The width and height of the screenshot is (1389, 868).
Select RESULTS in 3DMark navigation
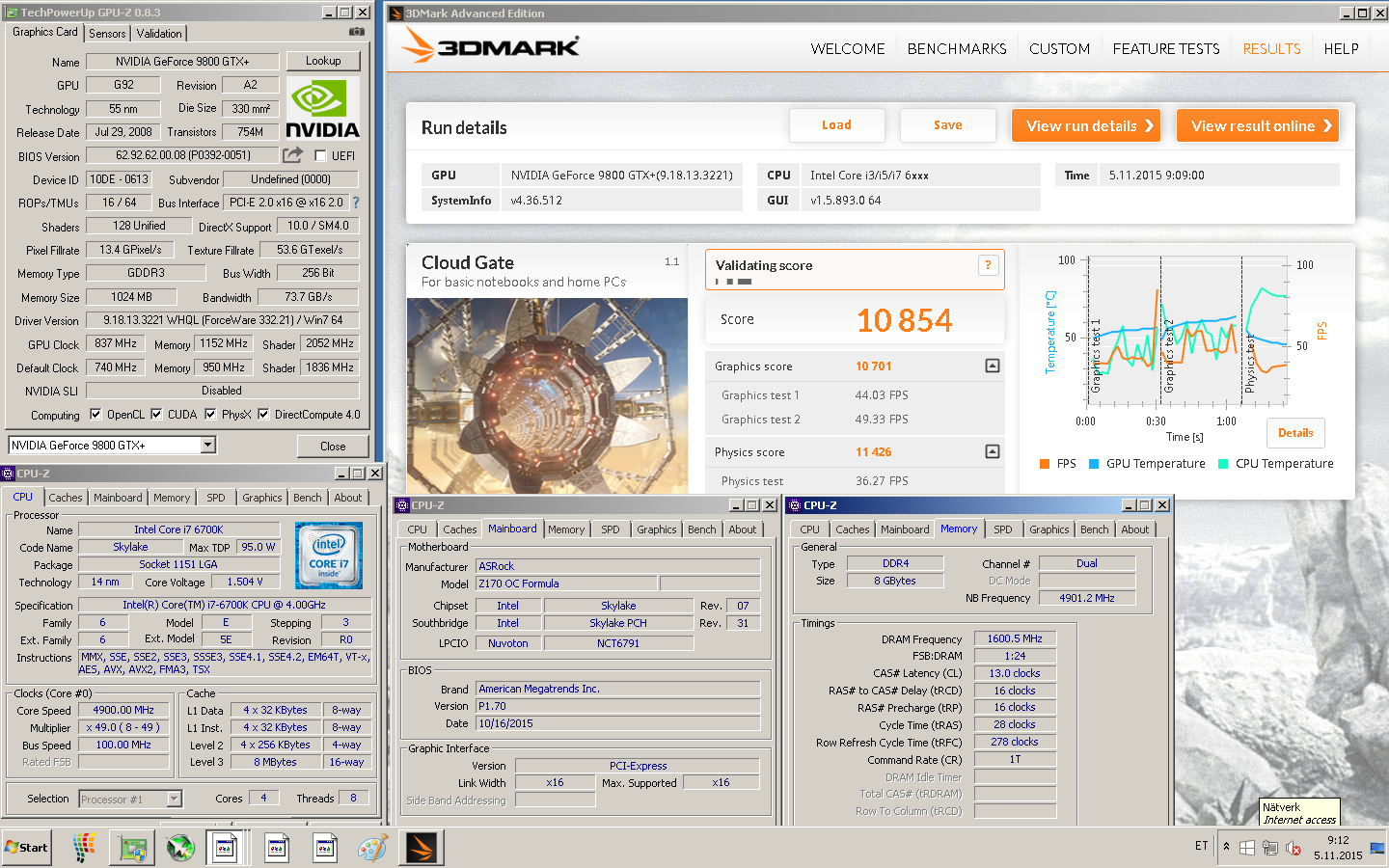tap(1271, 48)
